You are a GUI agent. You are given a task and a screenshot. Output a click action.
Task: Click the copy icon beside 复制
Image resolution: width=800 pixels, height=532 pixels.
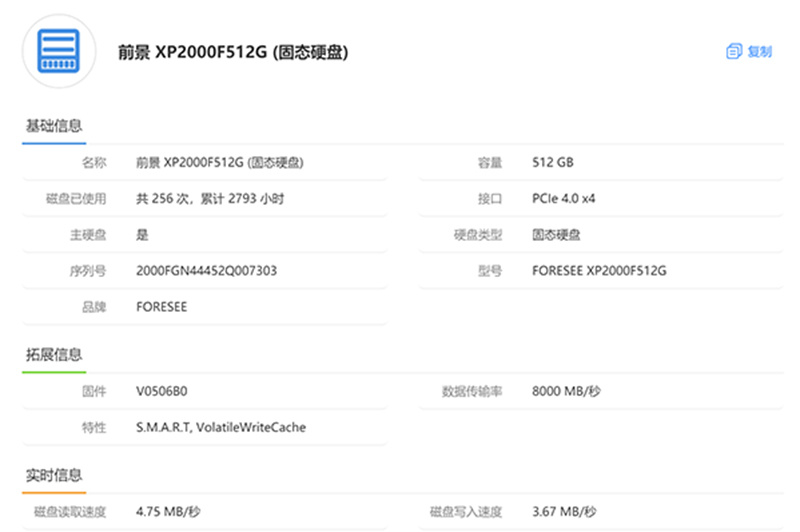[x=734, y=51]
